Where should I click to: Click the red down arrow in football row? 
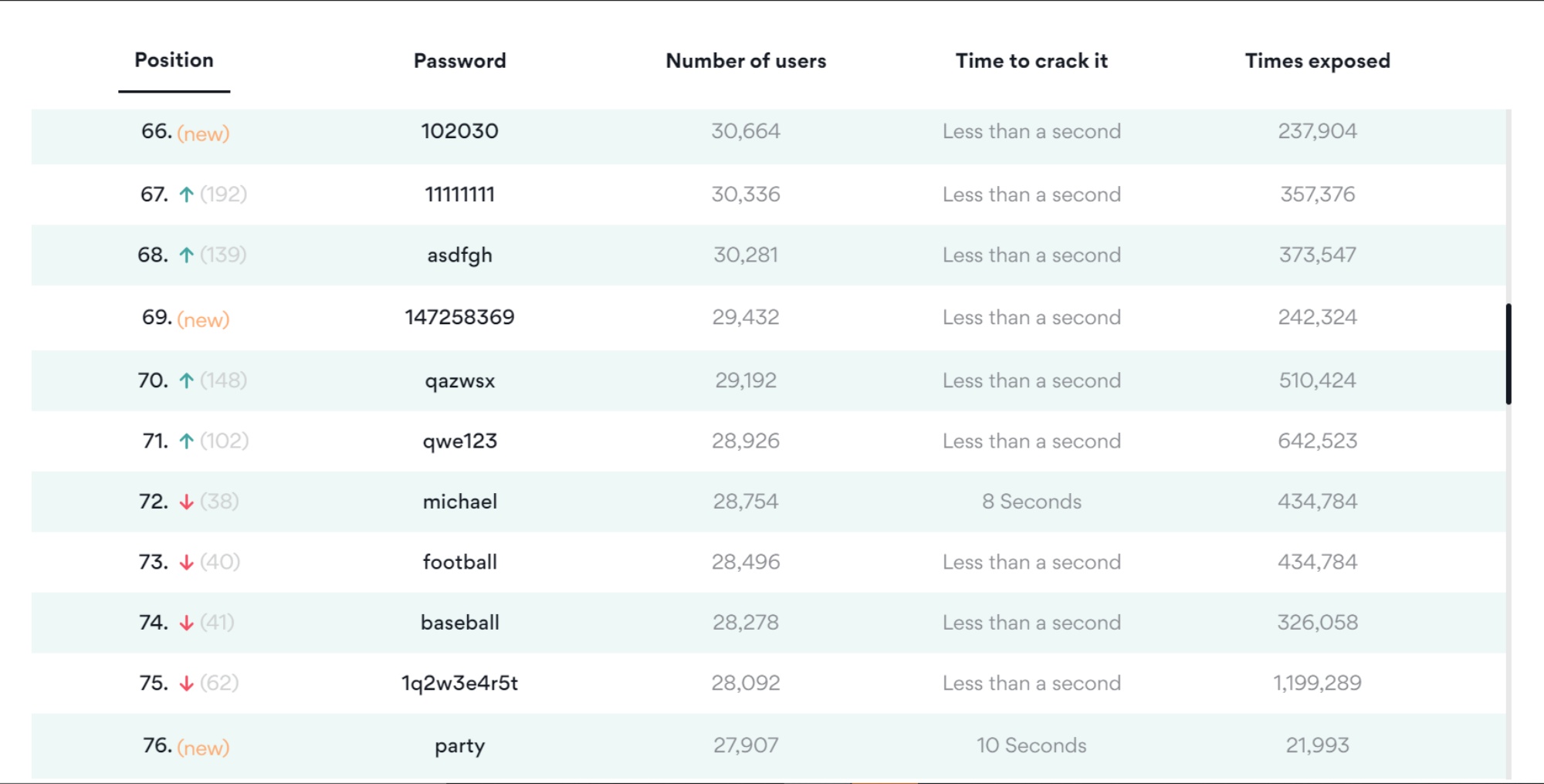click(x=186, y=563)
